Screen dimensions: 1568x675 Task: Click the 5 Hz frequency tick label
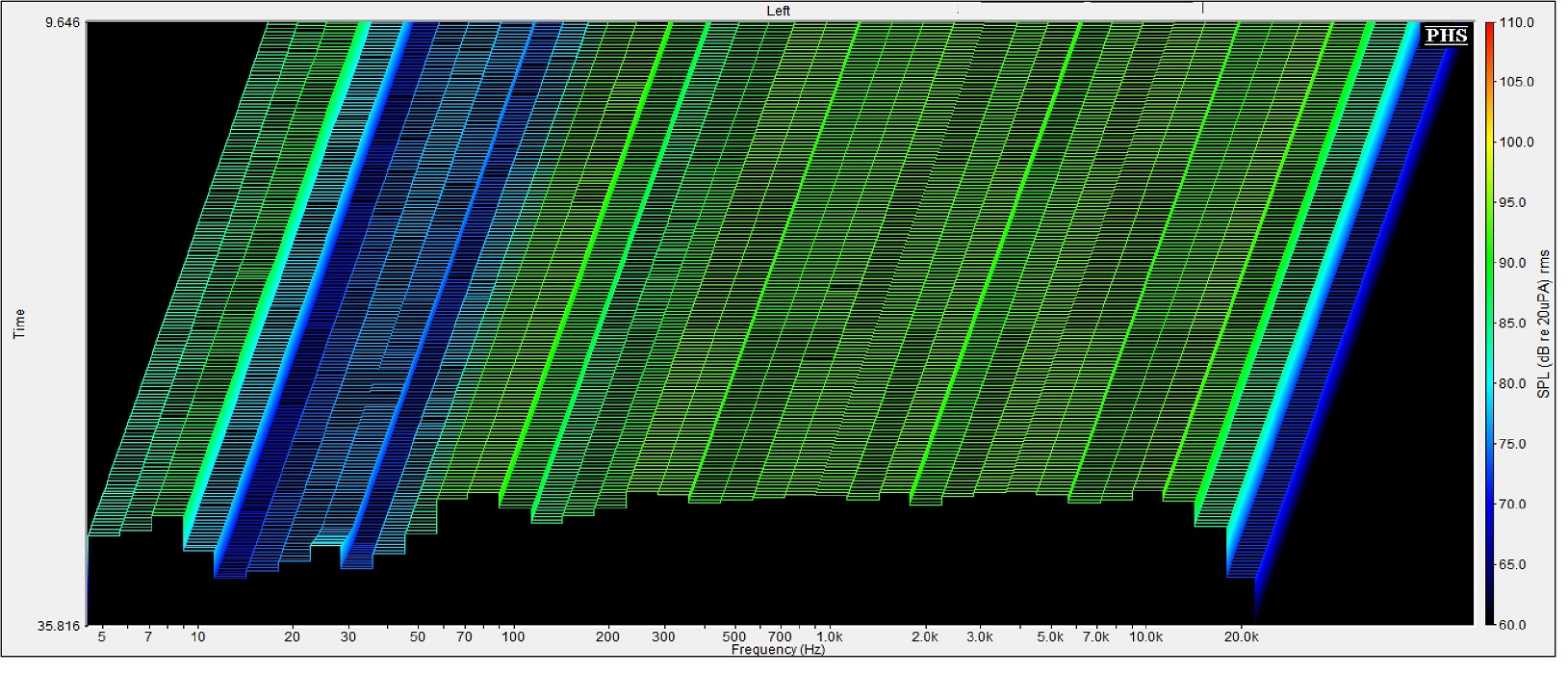point(101,636)
